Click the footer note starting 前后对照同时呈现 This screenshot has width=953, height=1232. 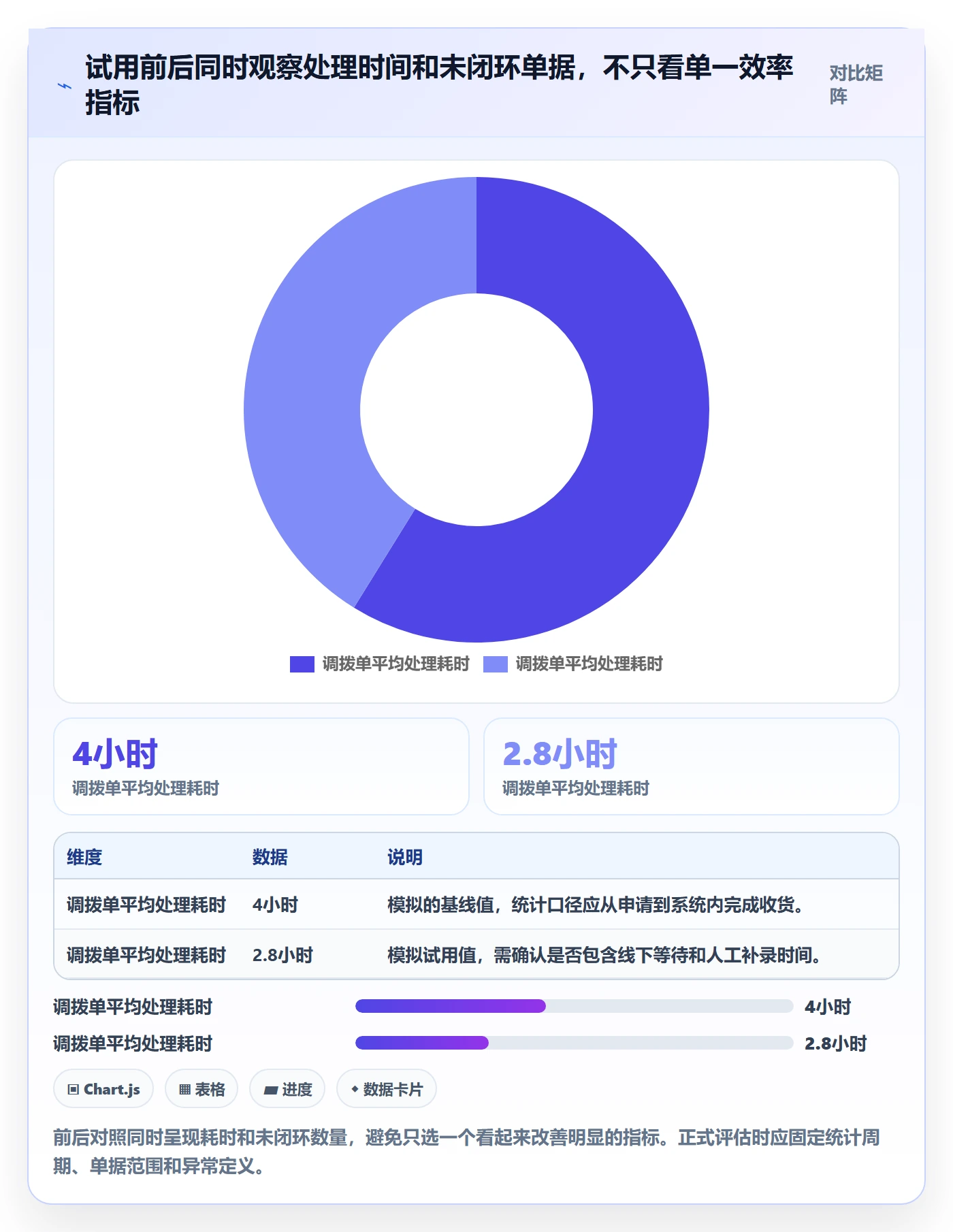[x=467, y=1152]
